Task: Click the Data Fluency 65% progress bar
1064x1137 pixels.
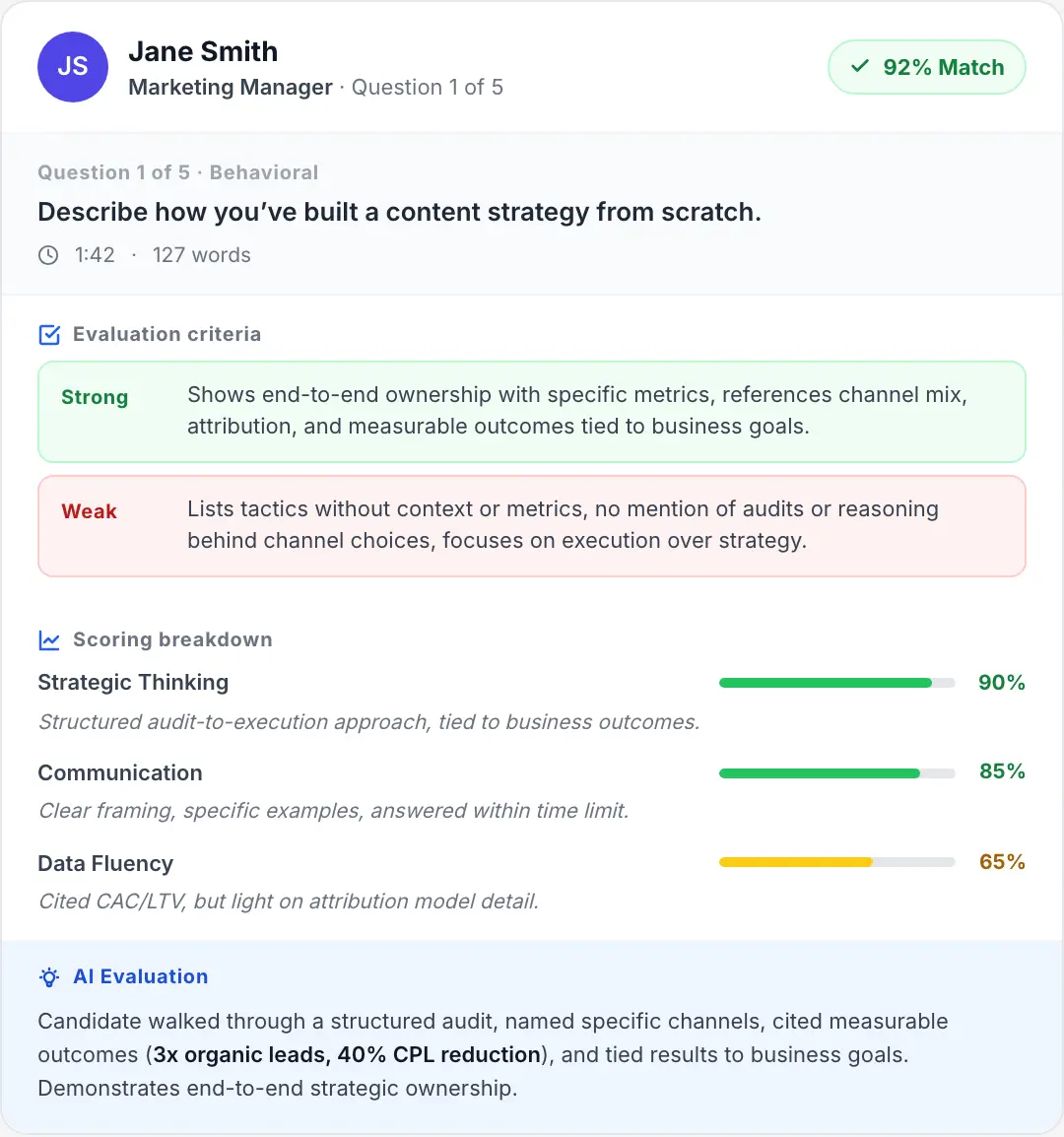Action: [x=836, y=862]
